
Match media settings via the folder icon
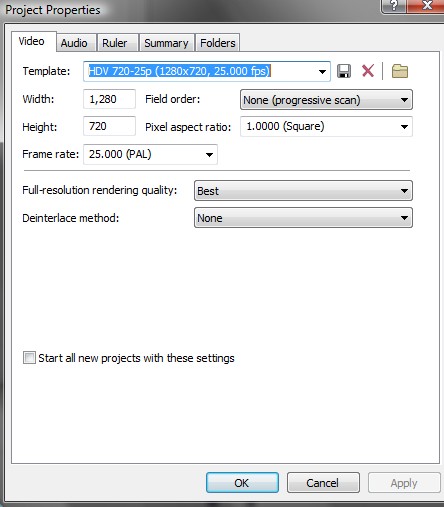tap(400, 71)
